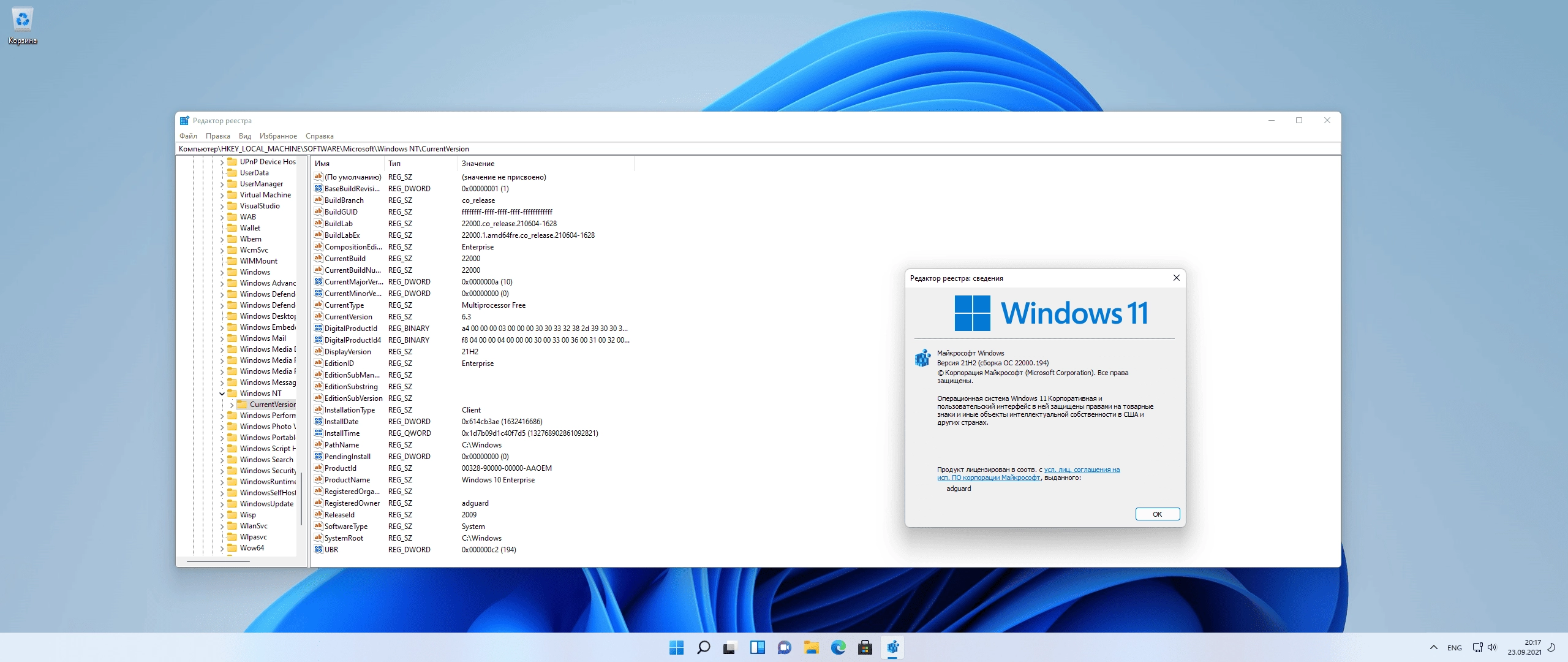Open the Вид menu
Screen dimensions: 1568x662
tap(245, 136)
